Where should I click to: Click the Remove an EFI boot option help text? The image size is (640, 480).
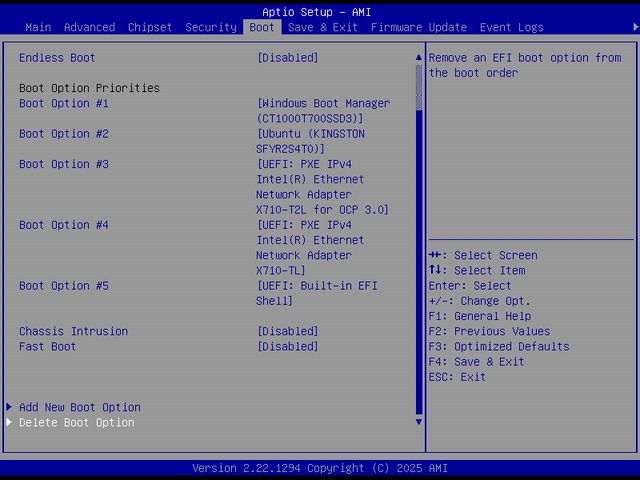pos(525,65)
